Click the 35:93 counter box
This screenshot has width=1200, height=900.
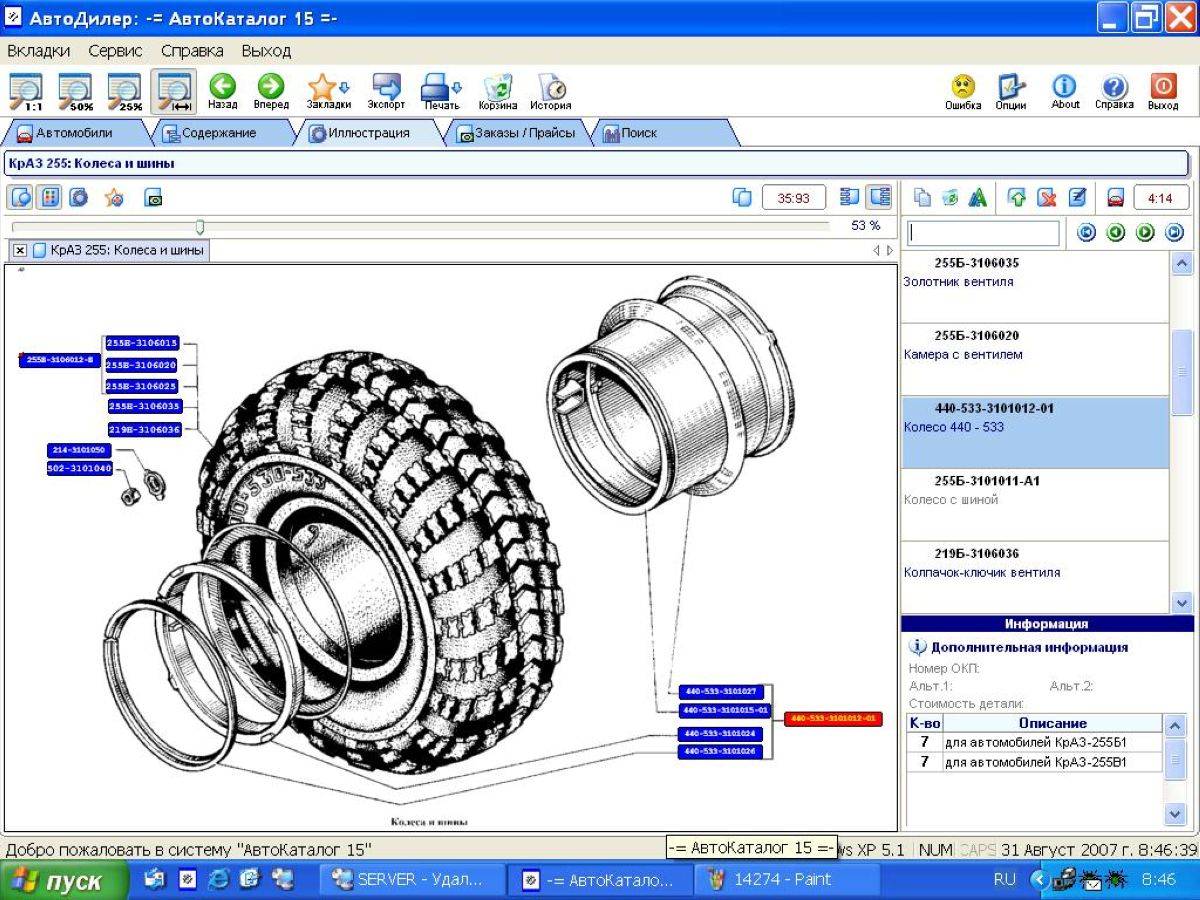pos(794,198)
